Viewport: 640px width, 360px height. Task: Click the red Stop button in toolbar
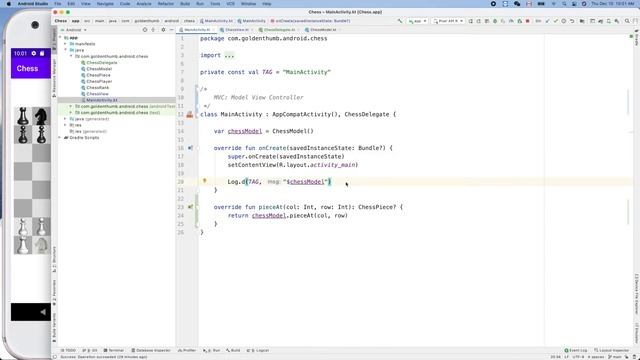click(x=527, y=21)
